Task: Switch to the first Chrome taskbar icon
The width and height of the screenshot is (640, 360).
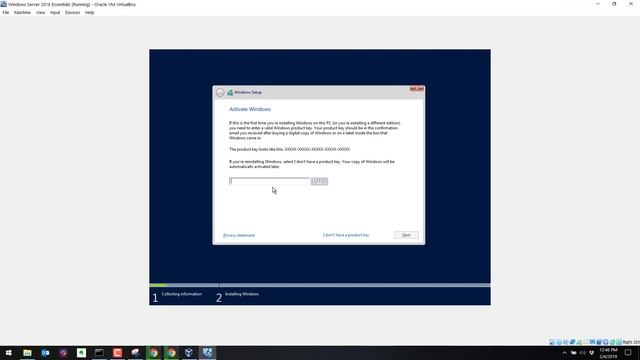Action: point(153,353)
